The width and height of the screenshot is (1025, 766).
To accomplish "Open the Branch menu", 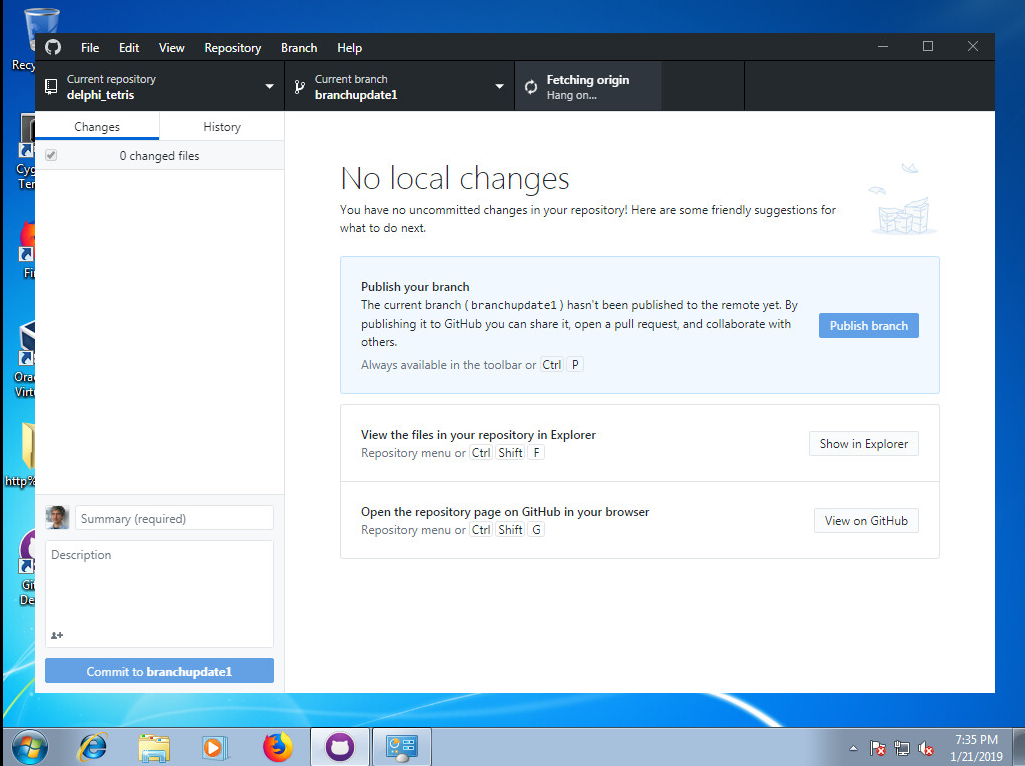I will (299, 48).
